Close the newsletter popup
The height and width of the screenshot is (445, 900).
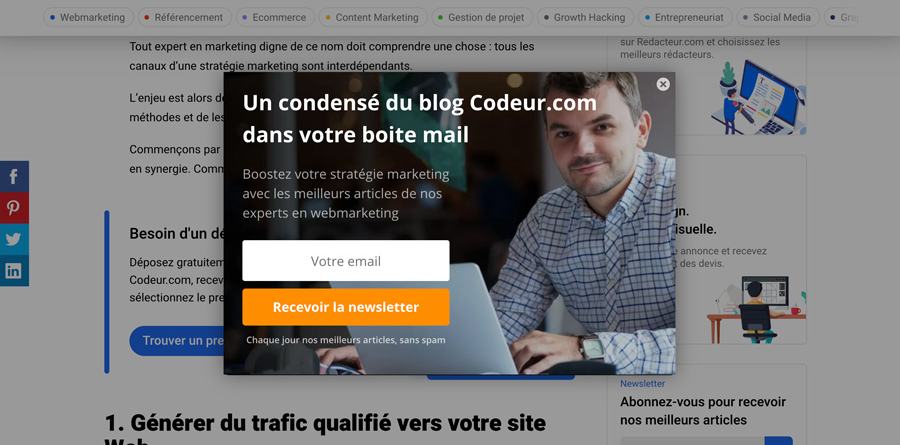663,84
